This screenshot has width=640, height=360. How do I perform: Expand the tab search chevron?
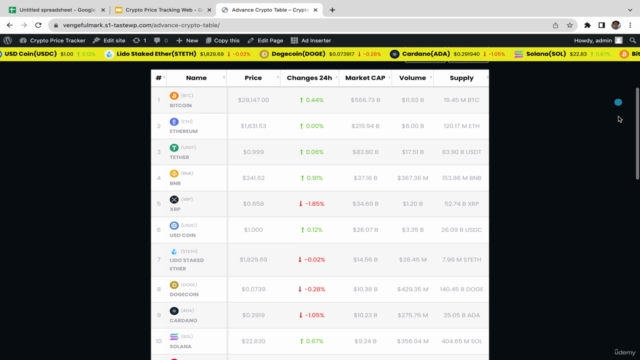click(630, 10)
